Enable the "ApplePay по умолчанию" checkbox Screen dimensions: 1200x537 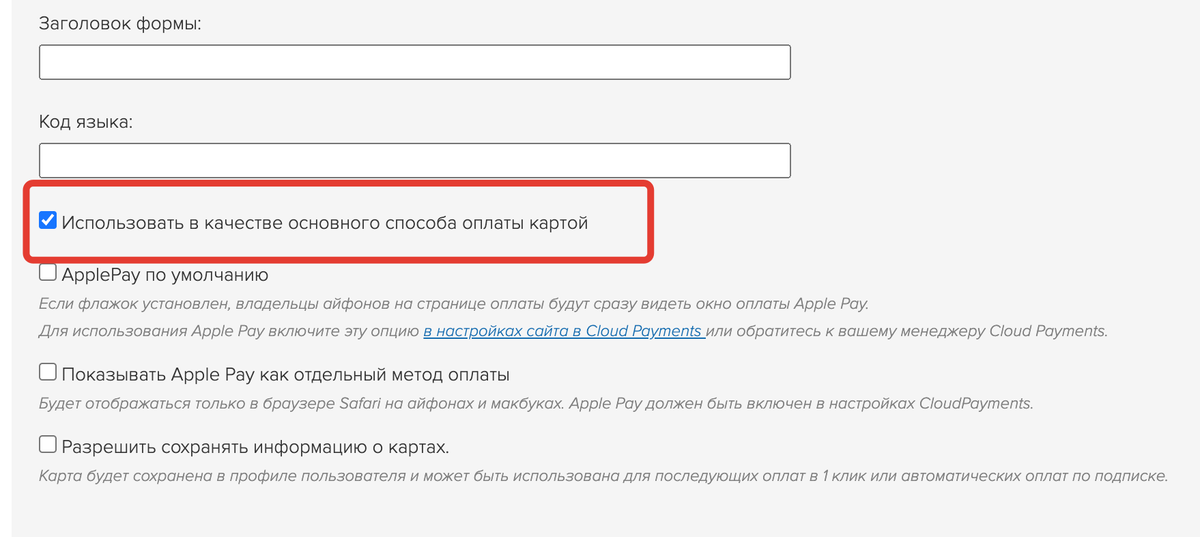[47, 273]
